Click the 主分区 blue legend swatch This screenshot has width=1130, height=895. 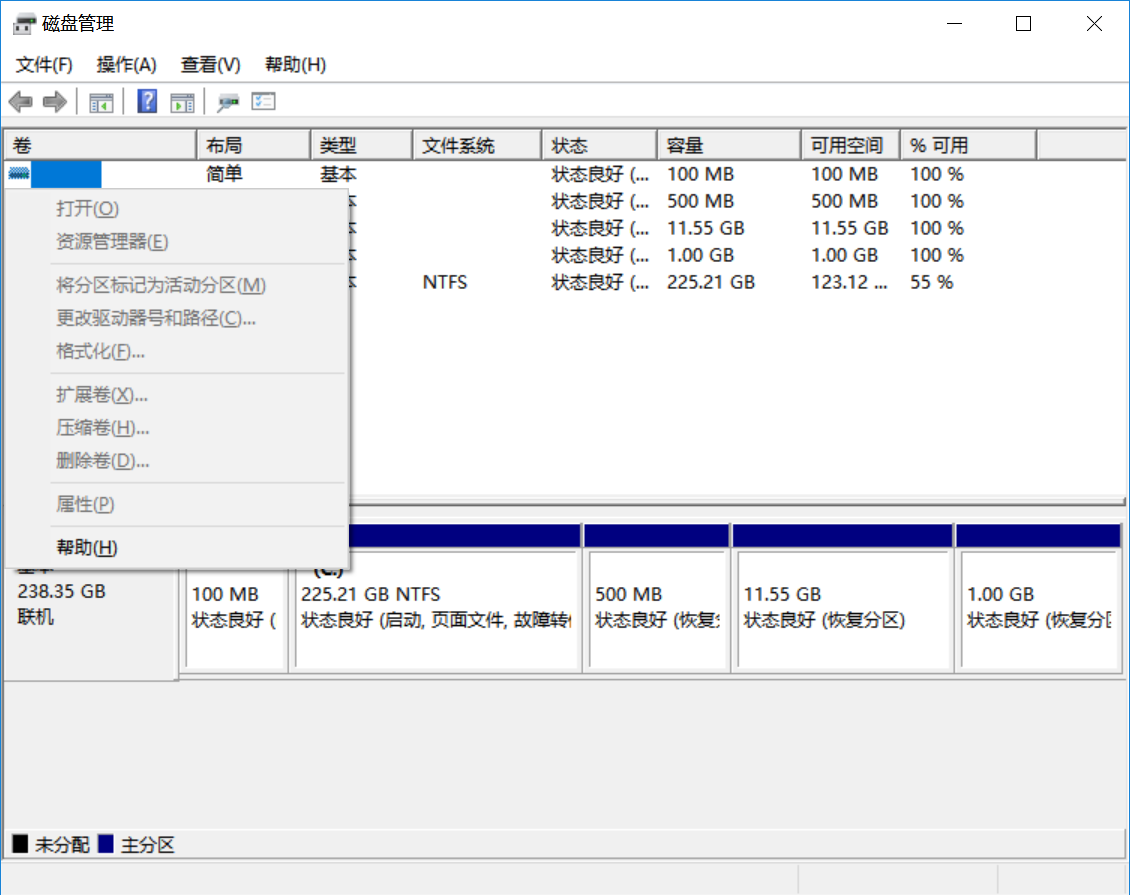pyautogui.click(x=106, y=844)
